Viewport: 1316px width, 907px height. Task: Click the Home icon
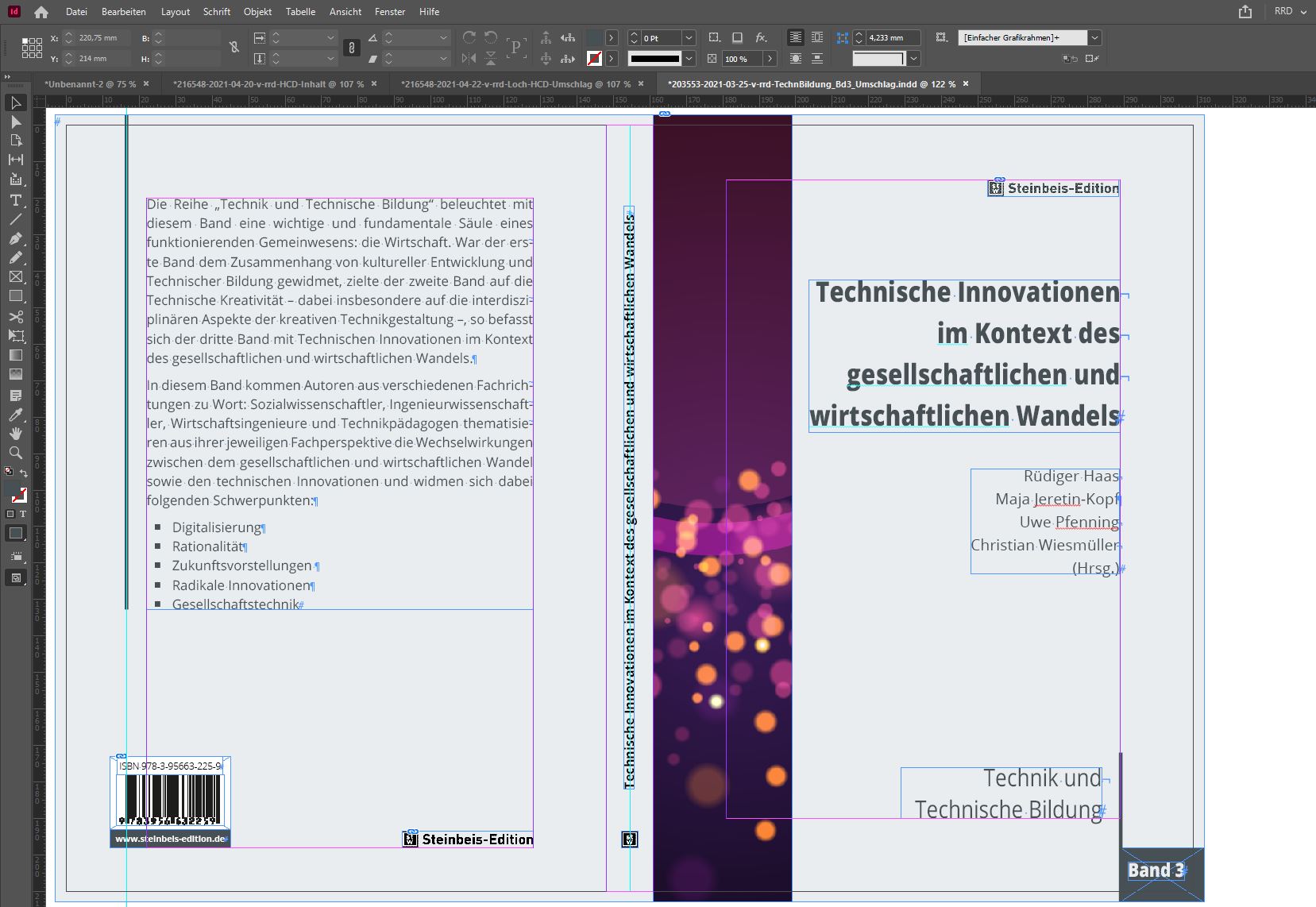click(41, 12)
